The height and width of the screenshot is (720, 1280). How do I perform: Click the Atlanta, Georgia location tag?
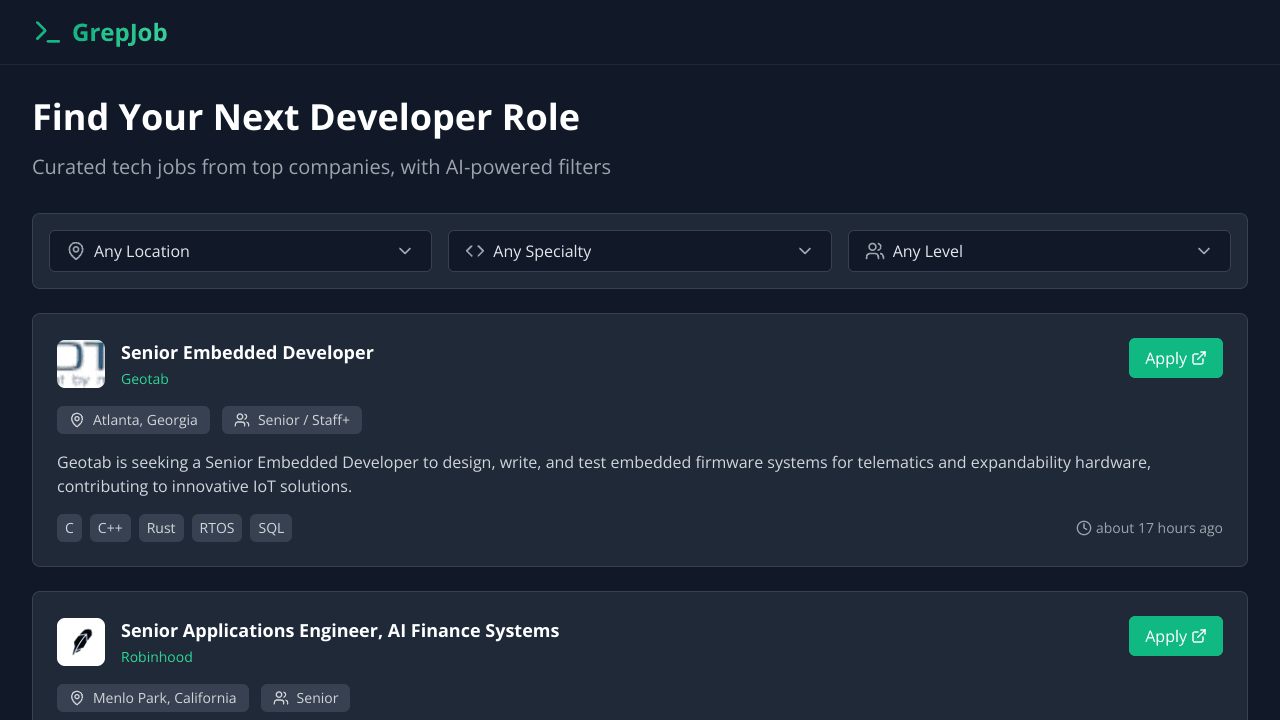(x=134, y=420)
